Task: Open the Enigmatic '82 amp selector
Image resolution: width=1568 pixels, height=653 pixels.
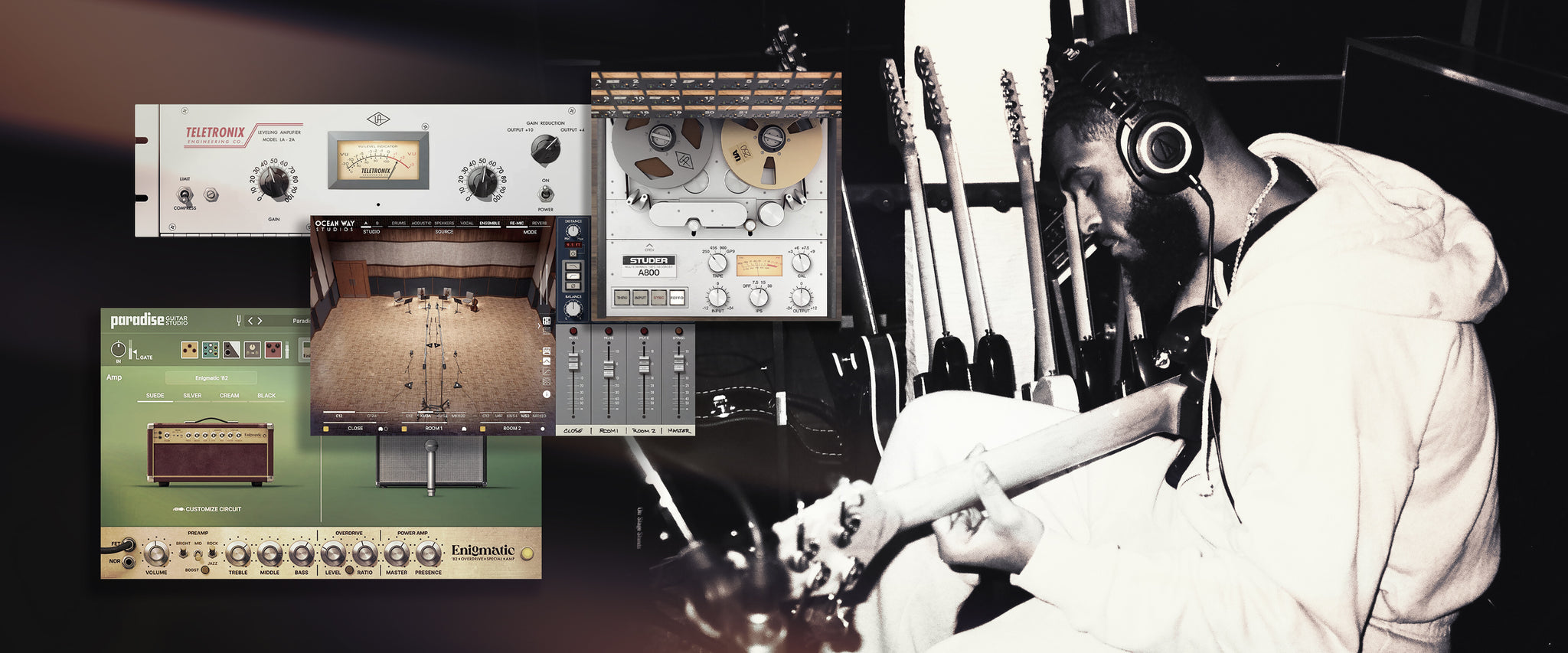Action: [211, 378]
